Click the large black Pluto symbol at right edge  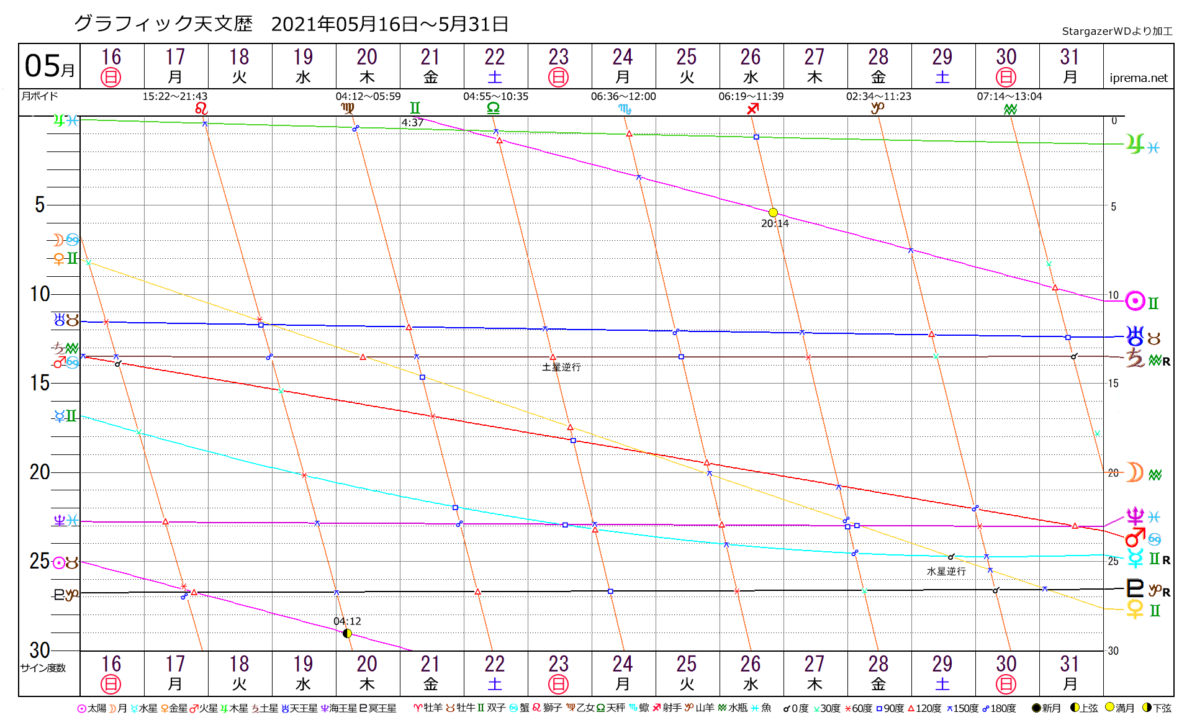click(x=1135, y=588)
